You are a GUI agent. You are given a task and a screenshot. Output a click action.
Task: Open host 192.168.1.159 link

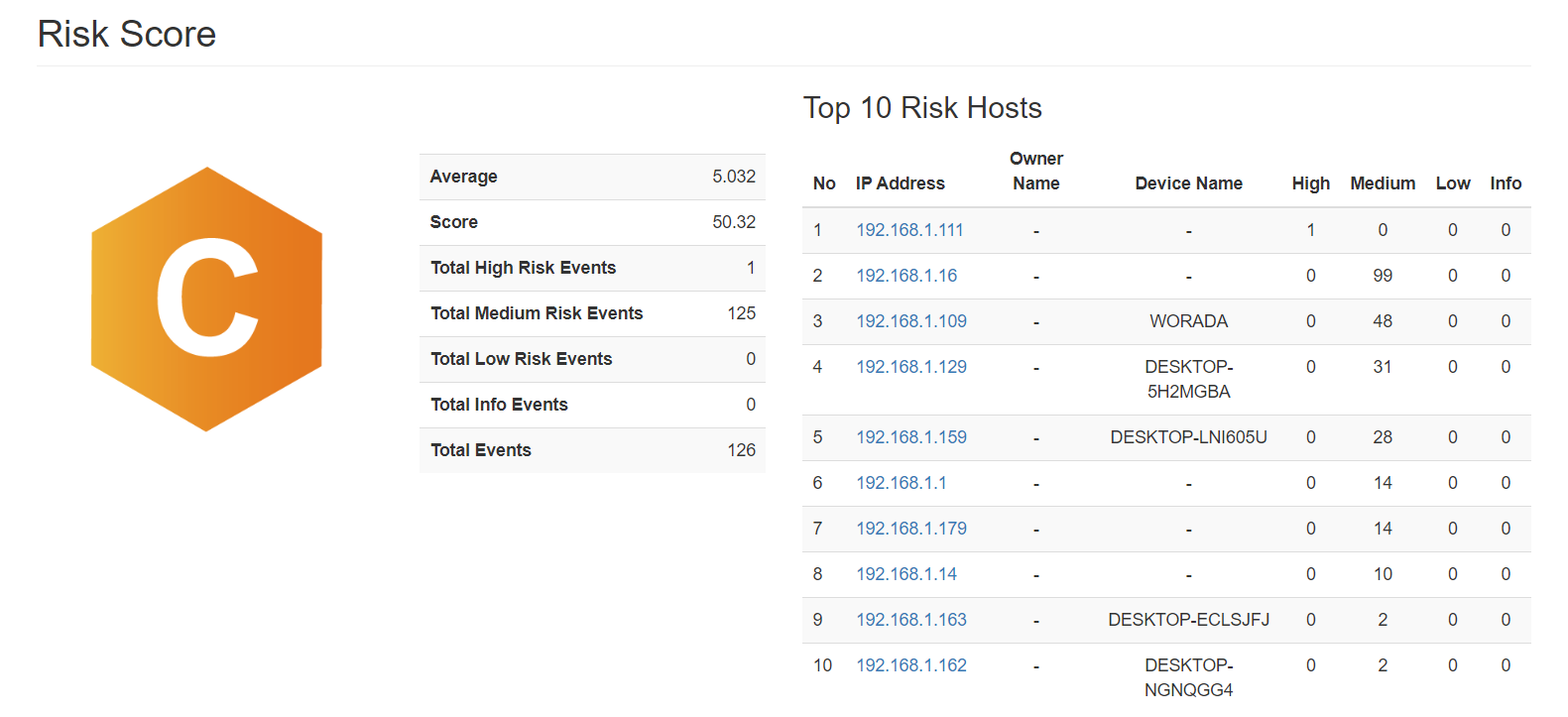(x=910, y=437)
